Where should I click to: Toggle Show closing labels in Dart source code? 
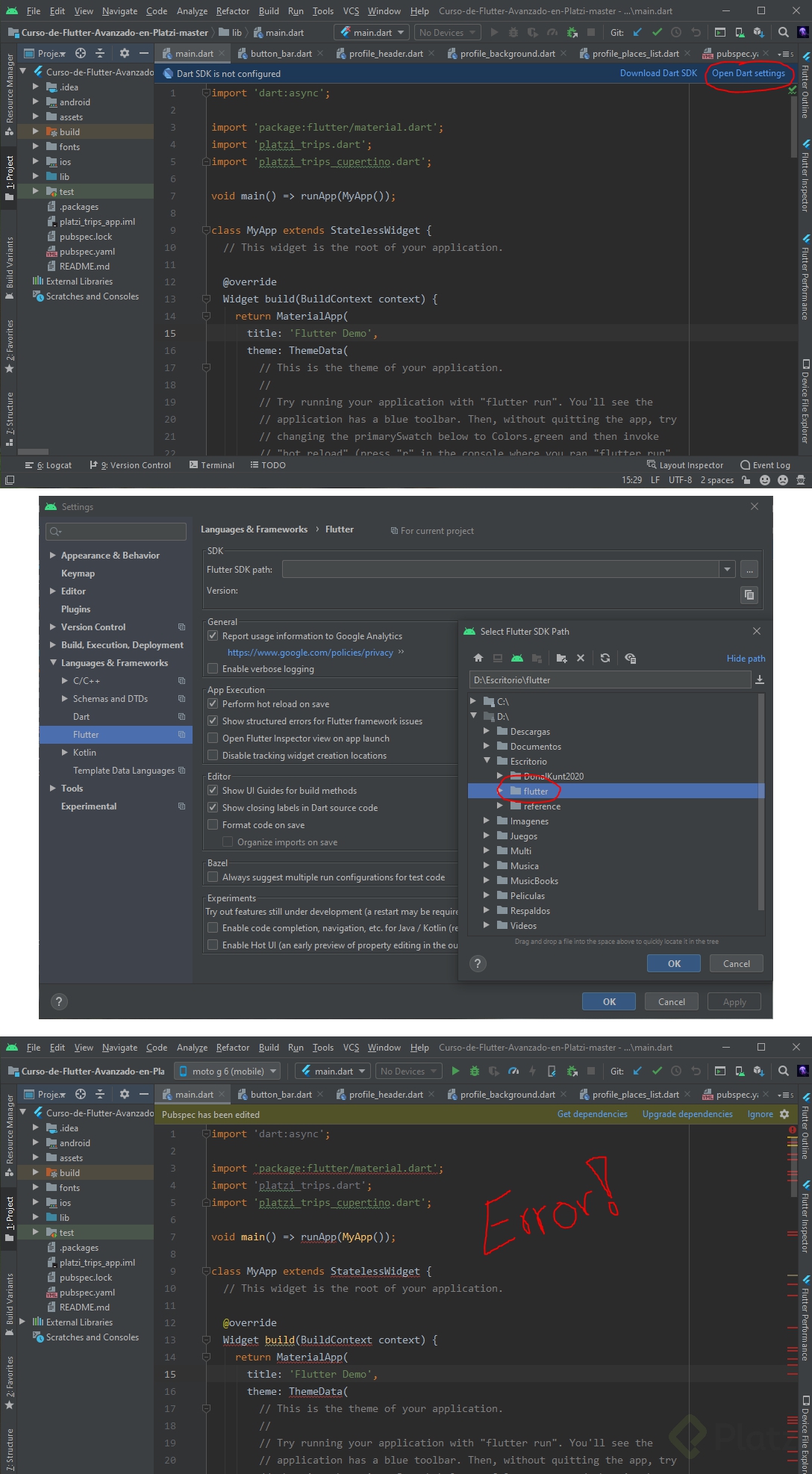pyautogui.click(x=213, y=807)
